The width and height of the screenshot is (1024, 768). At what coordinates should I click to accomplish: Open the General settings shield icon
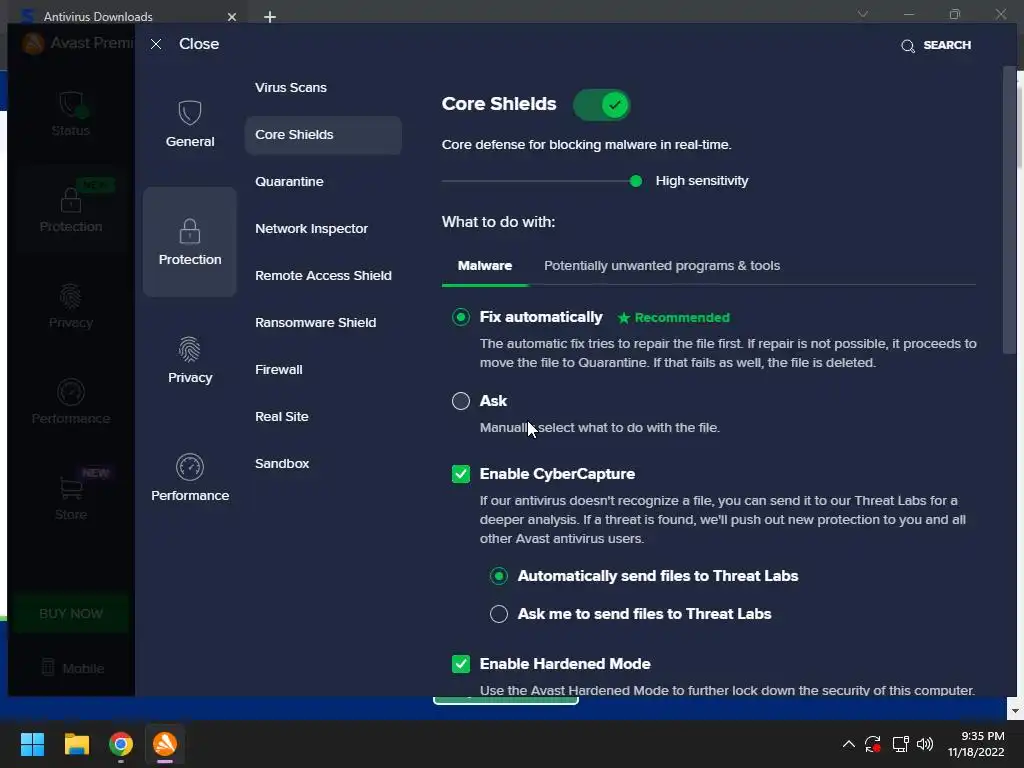coord(189,113)
